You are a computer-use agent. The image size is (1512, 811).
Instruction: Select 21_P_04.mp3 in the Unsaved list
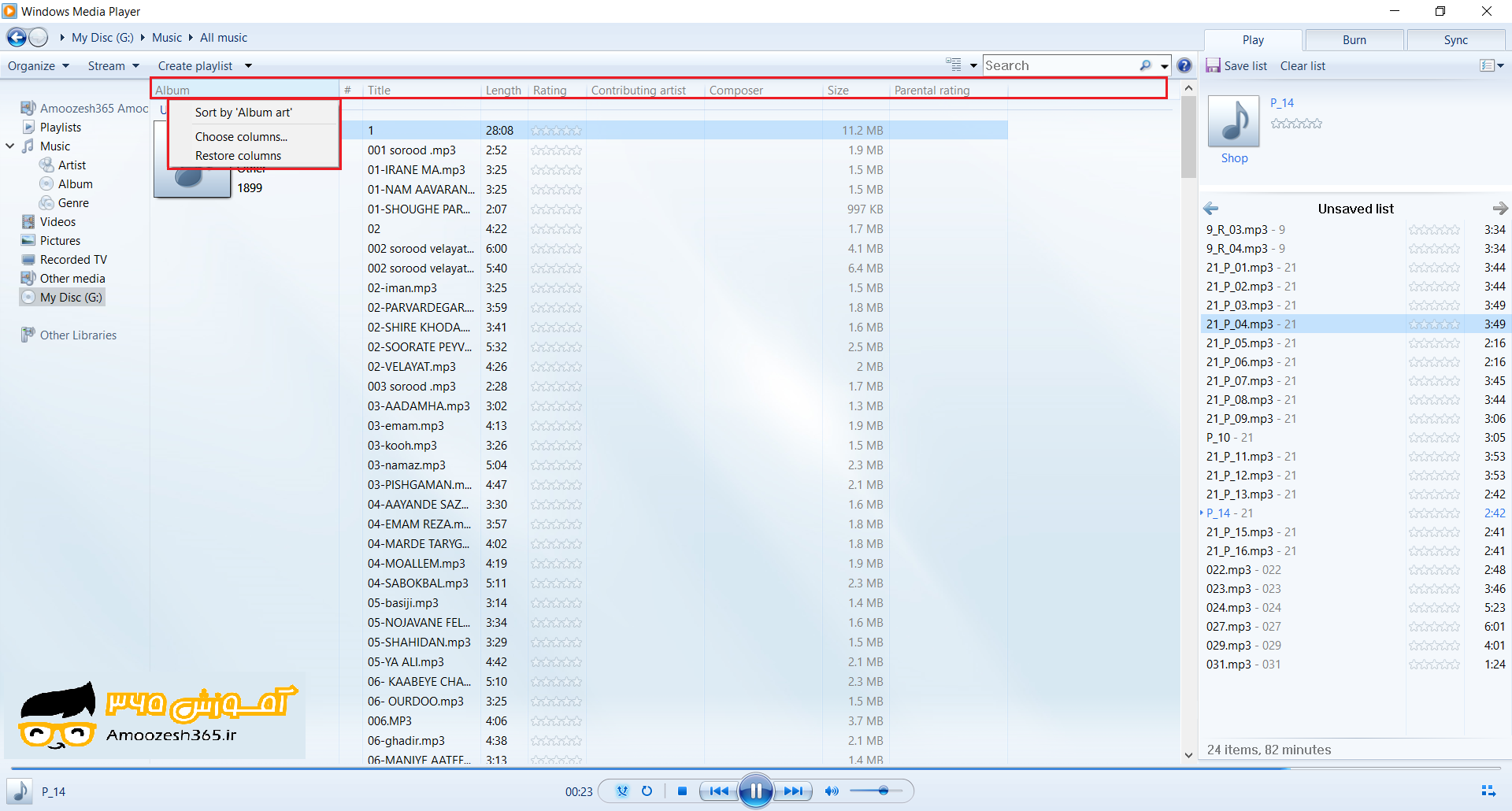pyautogui.click(x=1354, y=324)
